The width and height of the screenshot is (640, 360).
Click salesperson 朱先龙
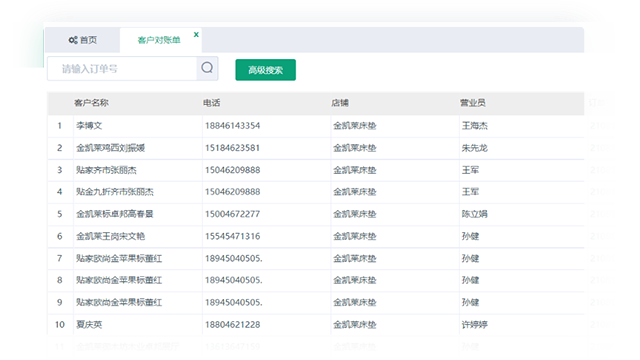(474, 148)
